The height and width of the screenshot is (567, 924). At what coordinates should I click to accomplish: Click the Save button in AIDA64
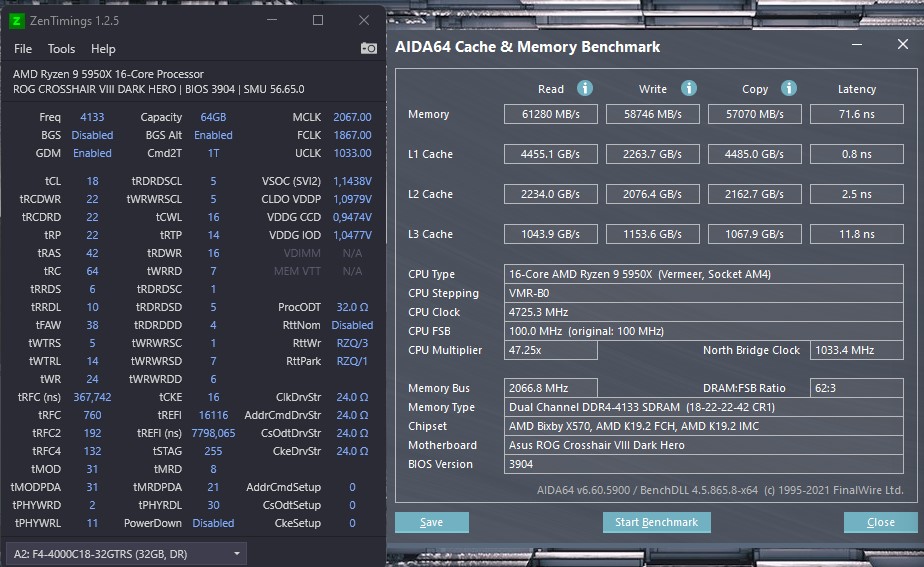(432, 522)
